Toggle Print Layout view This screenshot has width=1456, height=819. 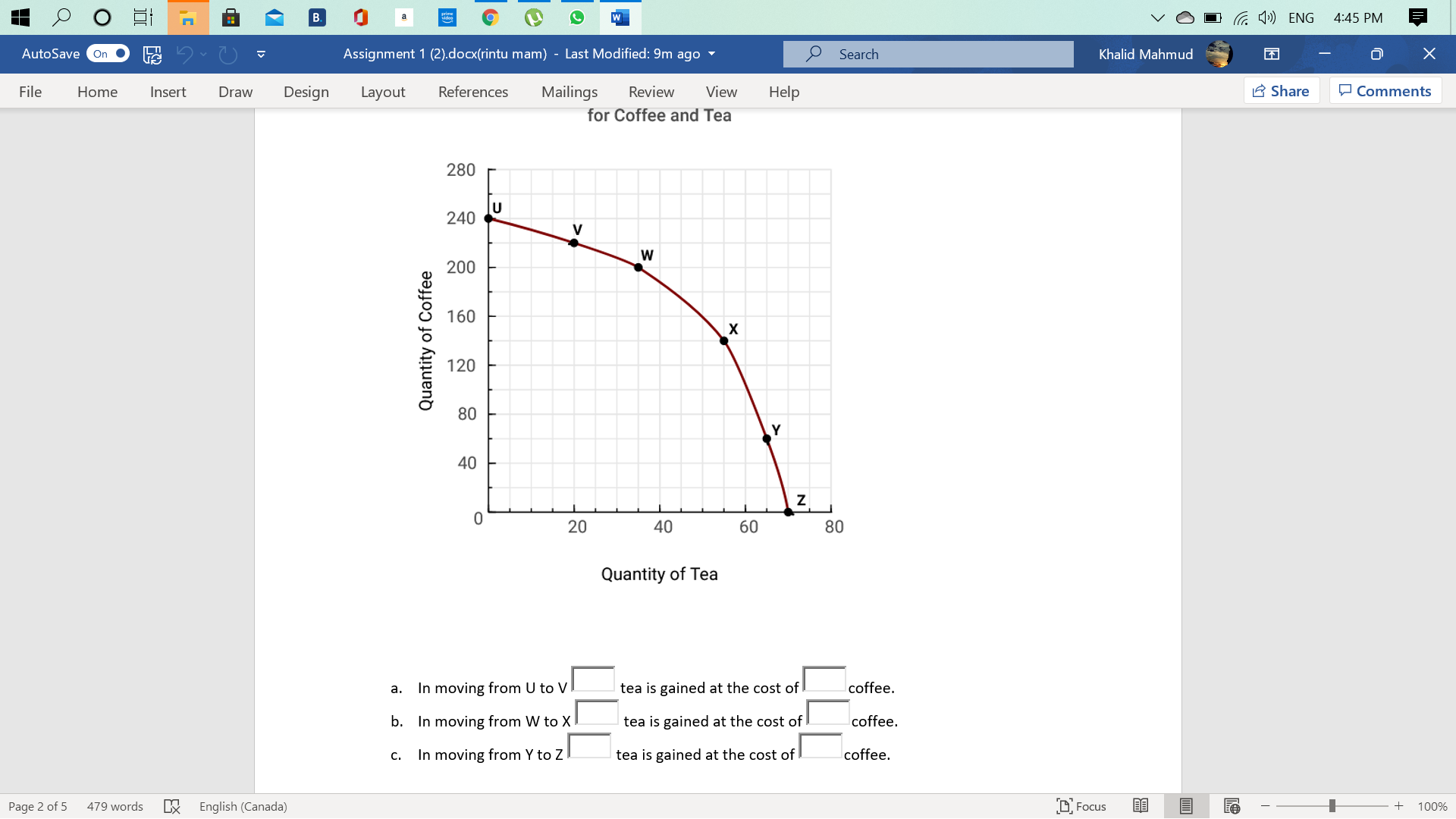coord(1186,806)
